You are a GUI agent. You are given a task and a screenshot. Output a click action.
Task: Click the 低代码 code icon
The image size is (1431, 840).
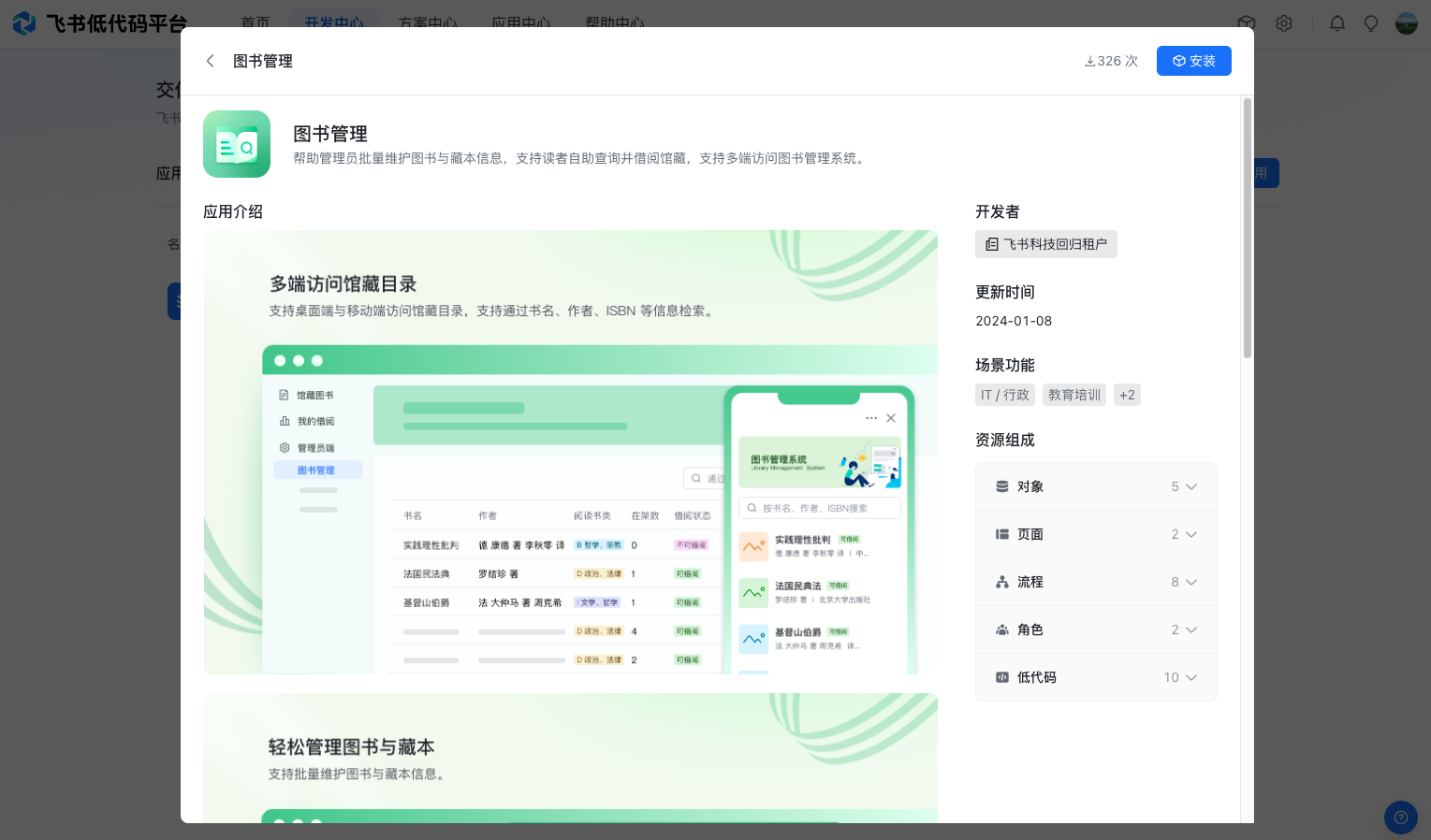coord(1001,677)
